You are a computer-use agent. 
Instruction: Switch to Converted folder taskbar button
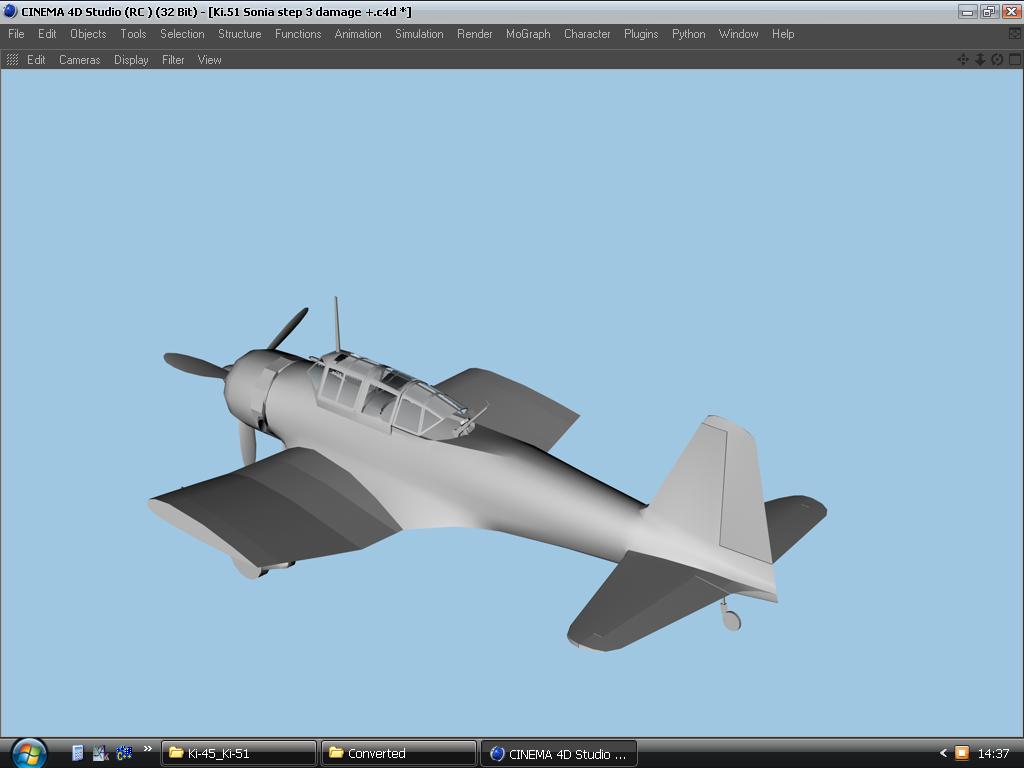click(398, 753)
